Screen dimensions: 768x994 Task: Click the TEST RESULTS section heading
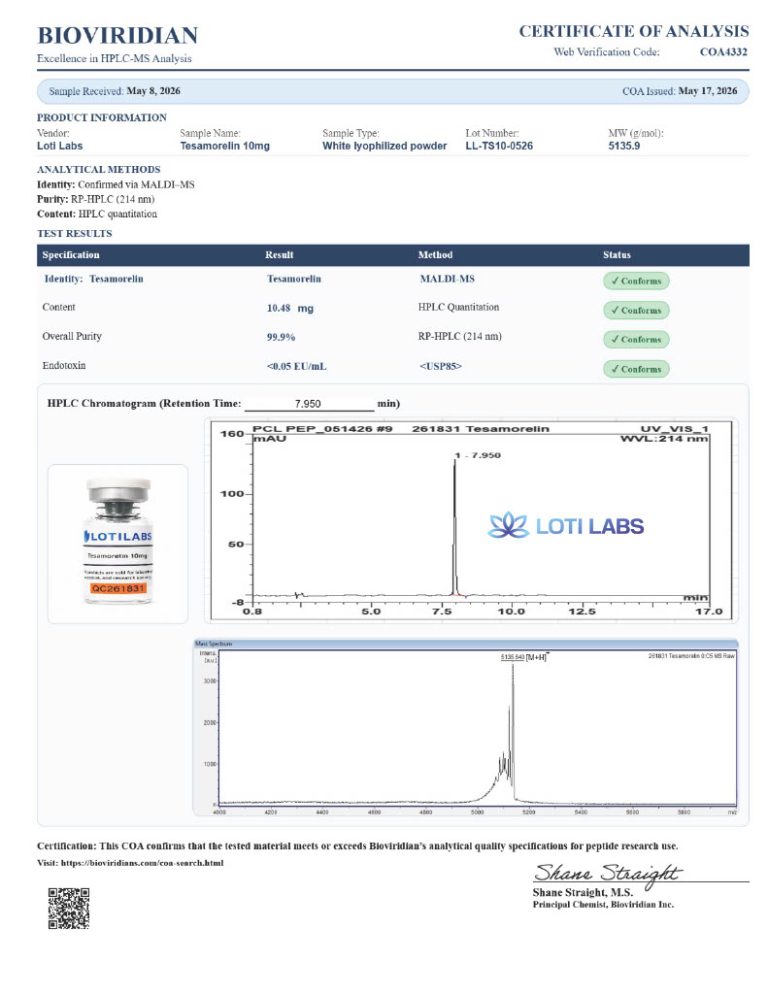(74, 234)
